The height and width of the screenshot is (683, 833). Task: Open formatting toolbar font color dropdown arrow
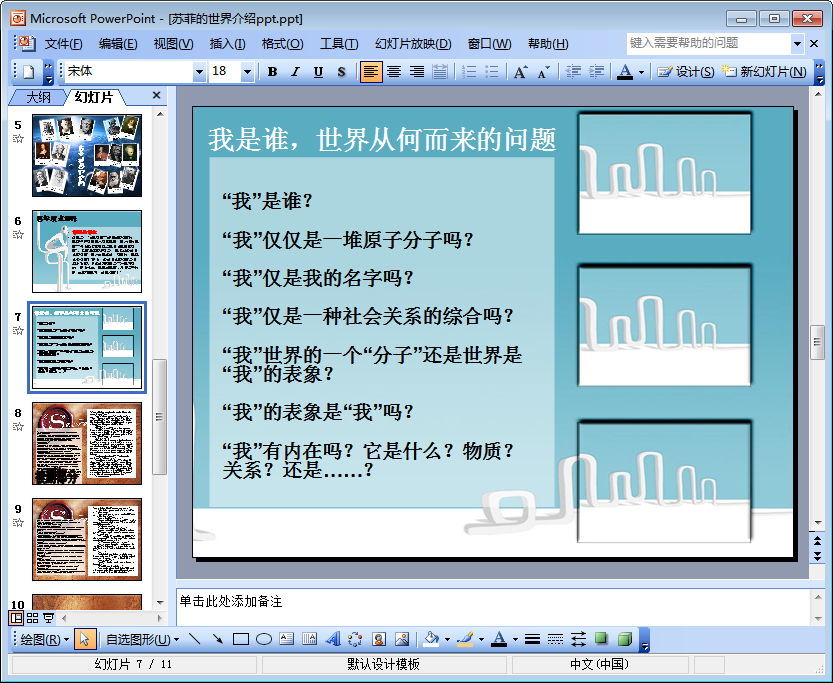pyautogui.click(x=642, y=72)
